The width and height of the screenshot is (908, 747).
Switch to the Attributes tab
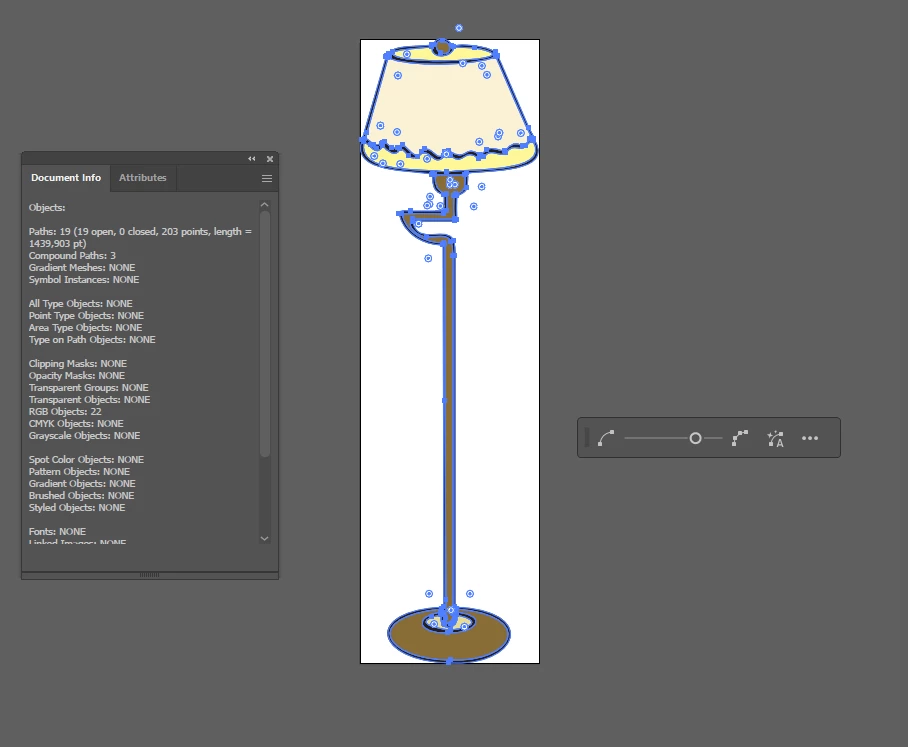pyautogui.click(x=142, y=178)
